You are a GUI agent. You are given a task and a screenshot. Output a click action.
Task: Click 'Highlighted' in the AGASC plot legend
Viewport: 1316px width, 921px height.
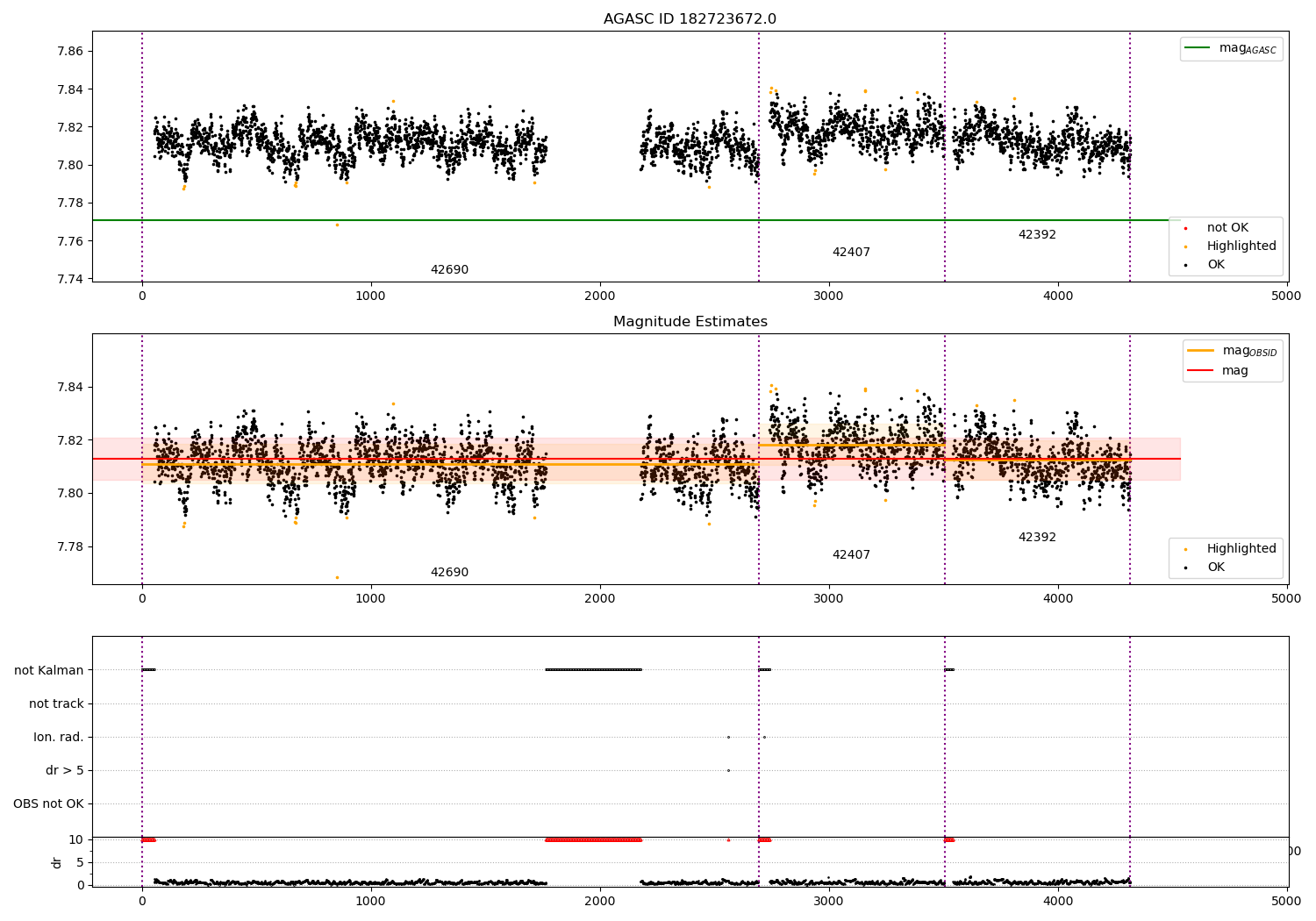pos(1230,246)
